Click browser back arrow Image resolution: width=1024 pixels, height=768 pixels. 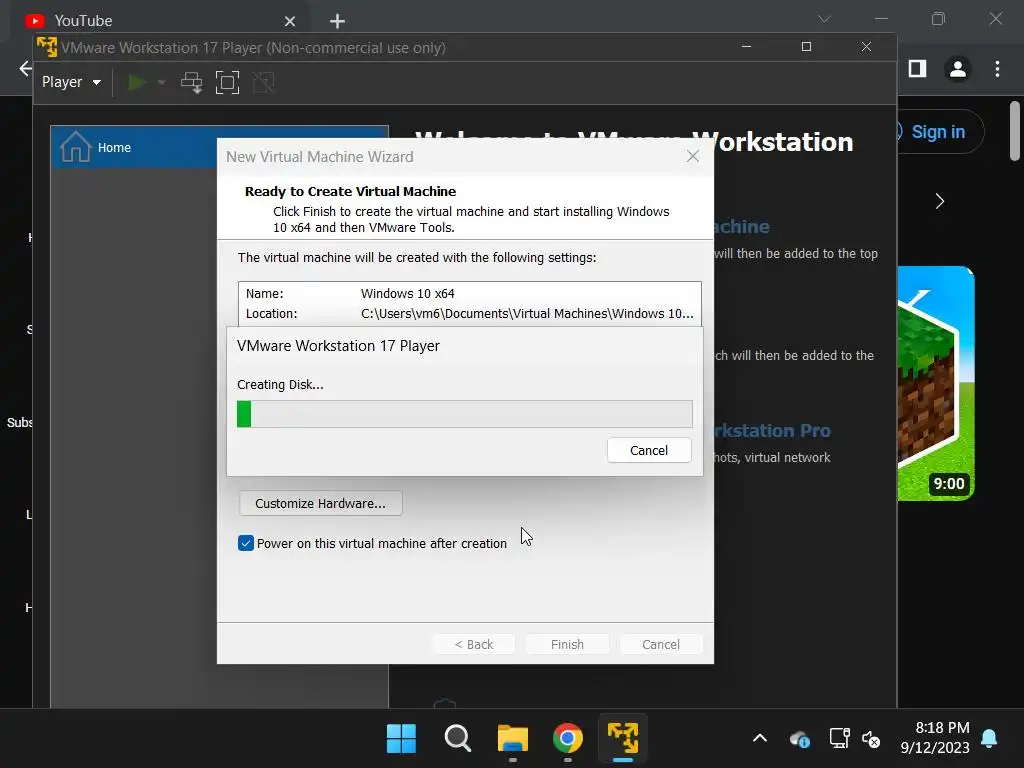tap(25, 69)
